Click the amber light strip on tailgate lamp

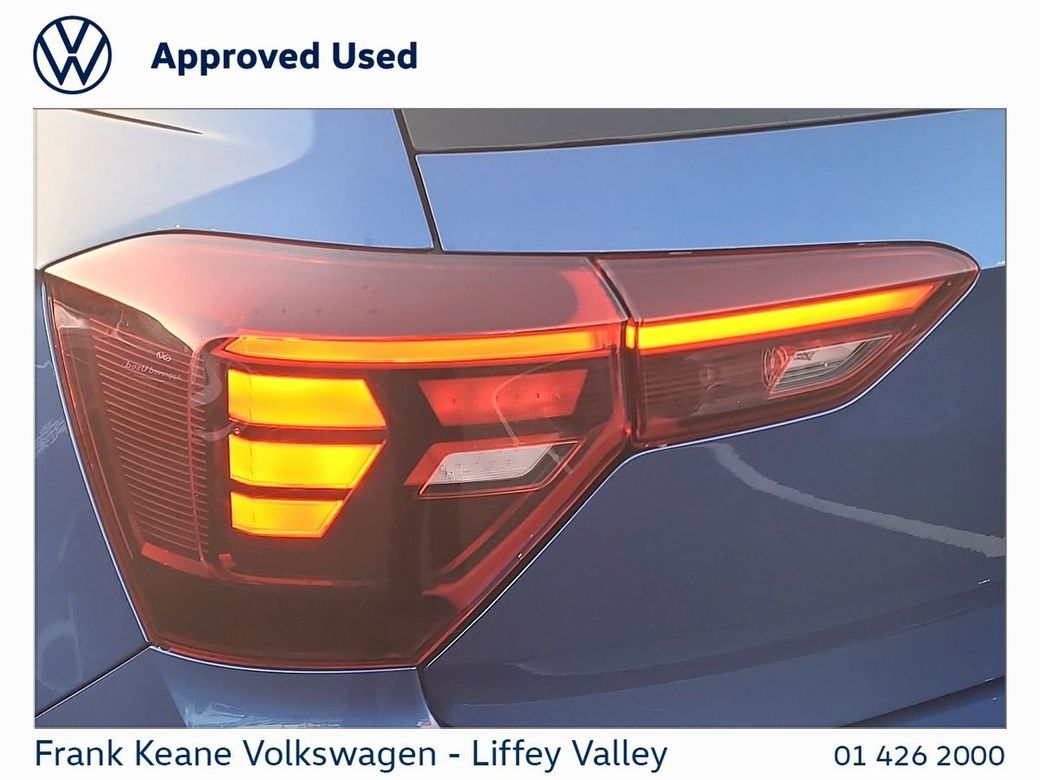click(783, 317)
